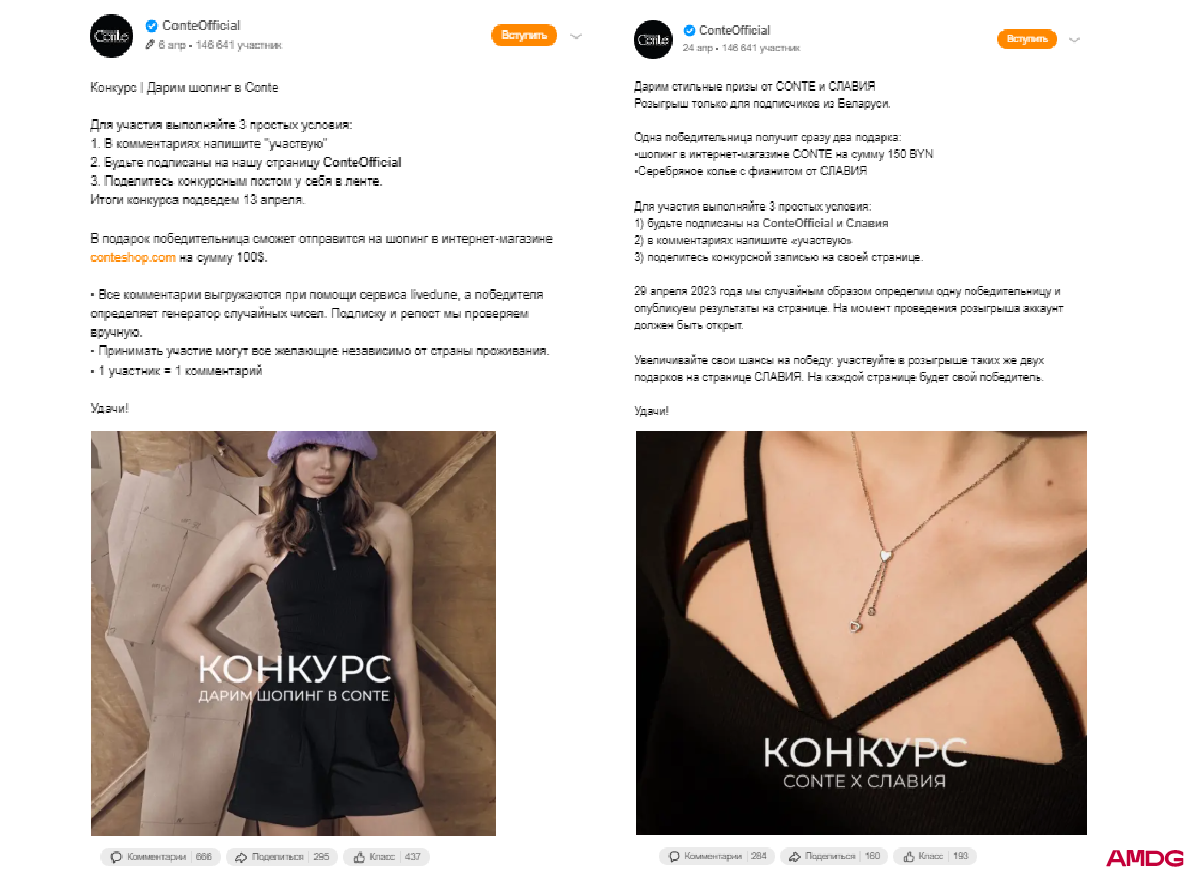Screen dimensions: 1200x880
Task: Like the right post via Класс (193)
Action: click(x=934, y=856)
